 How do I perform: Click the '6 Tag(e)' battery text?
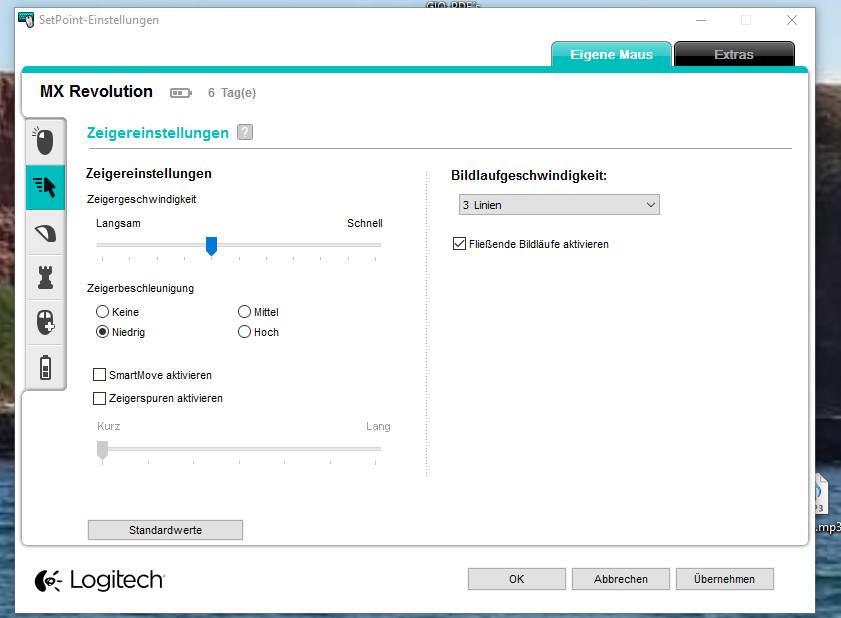232,93
